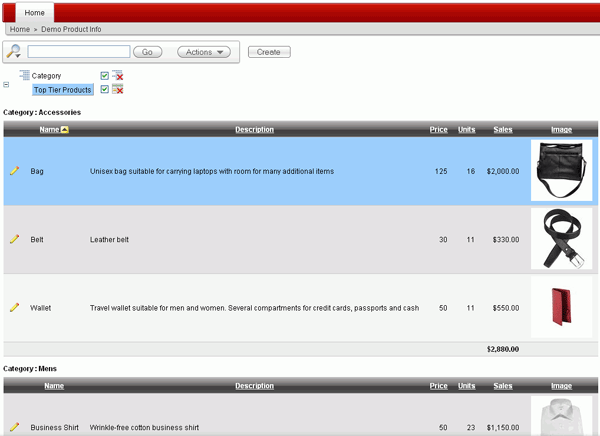600x436 pixels.
Task: Remove the Top Tier Products highlight
Action: [117, 89]
